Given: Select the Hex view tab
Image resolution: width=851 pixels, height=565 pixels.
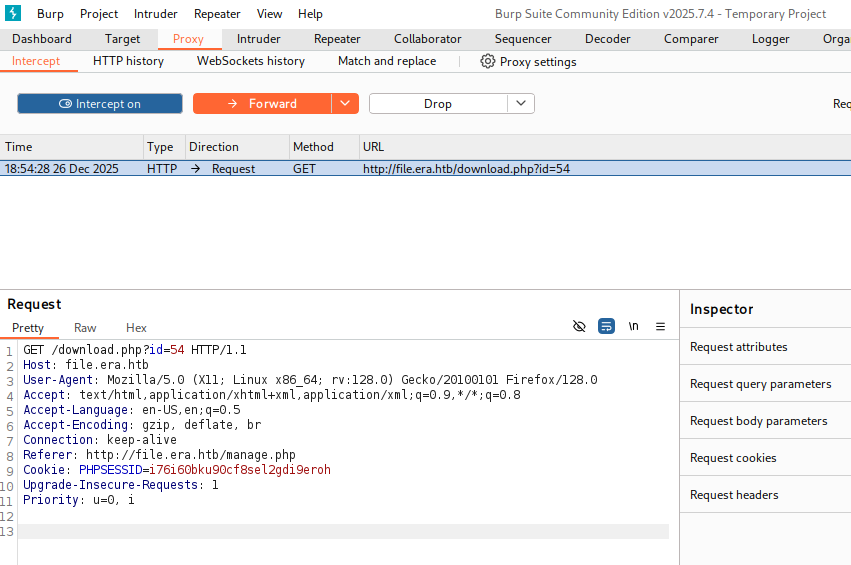Looking at the screenshot, I should (x=136, y=328).
